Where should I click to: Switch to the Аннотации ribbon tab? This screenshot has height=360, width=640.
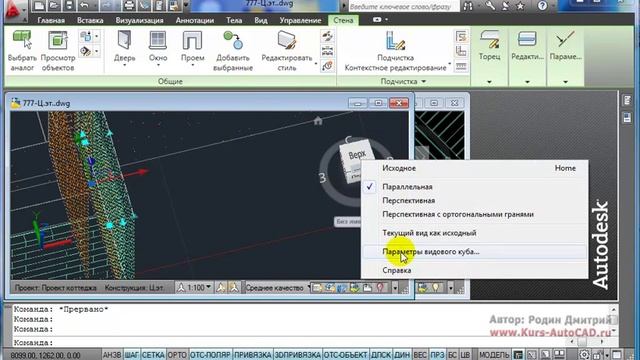click(195, 20)
